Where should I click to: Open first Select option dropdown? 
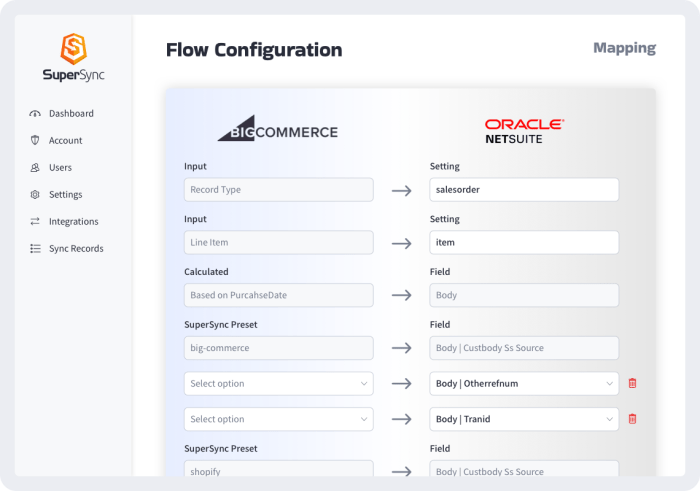(278, 383)
